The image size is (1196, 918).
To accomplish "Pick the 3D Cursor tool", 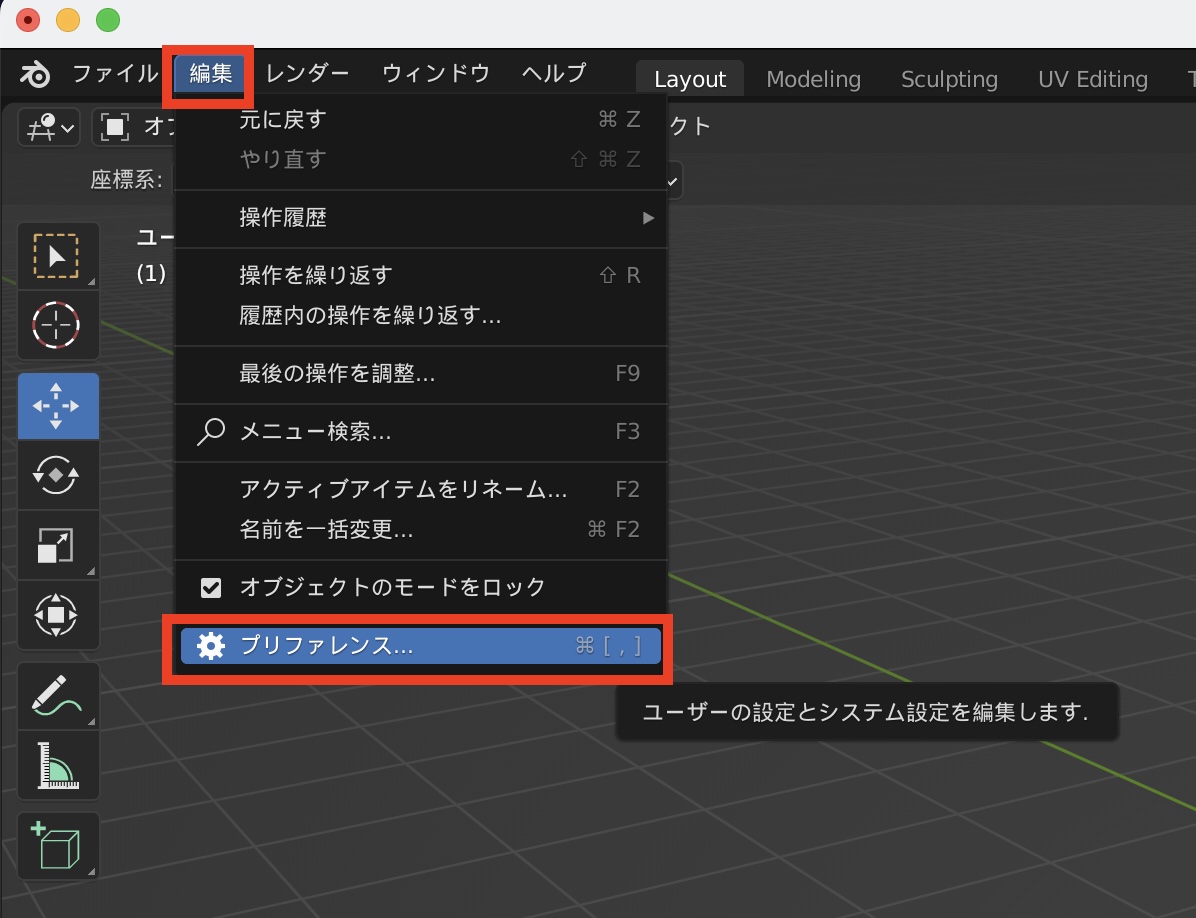I will point(57,325).
